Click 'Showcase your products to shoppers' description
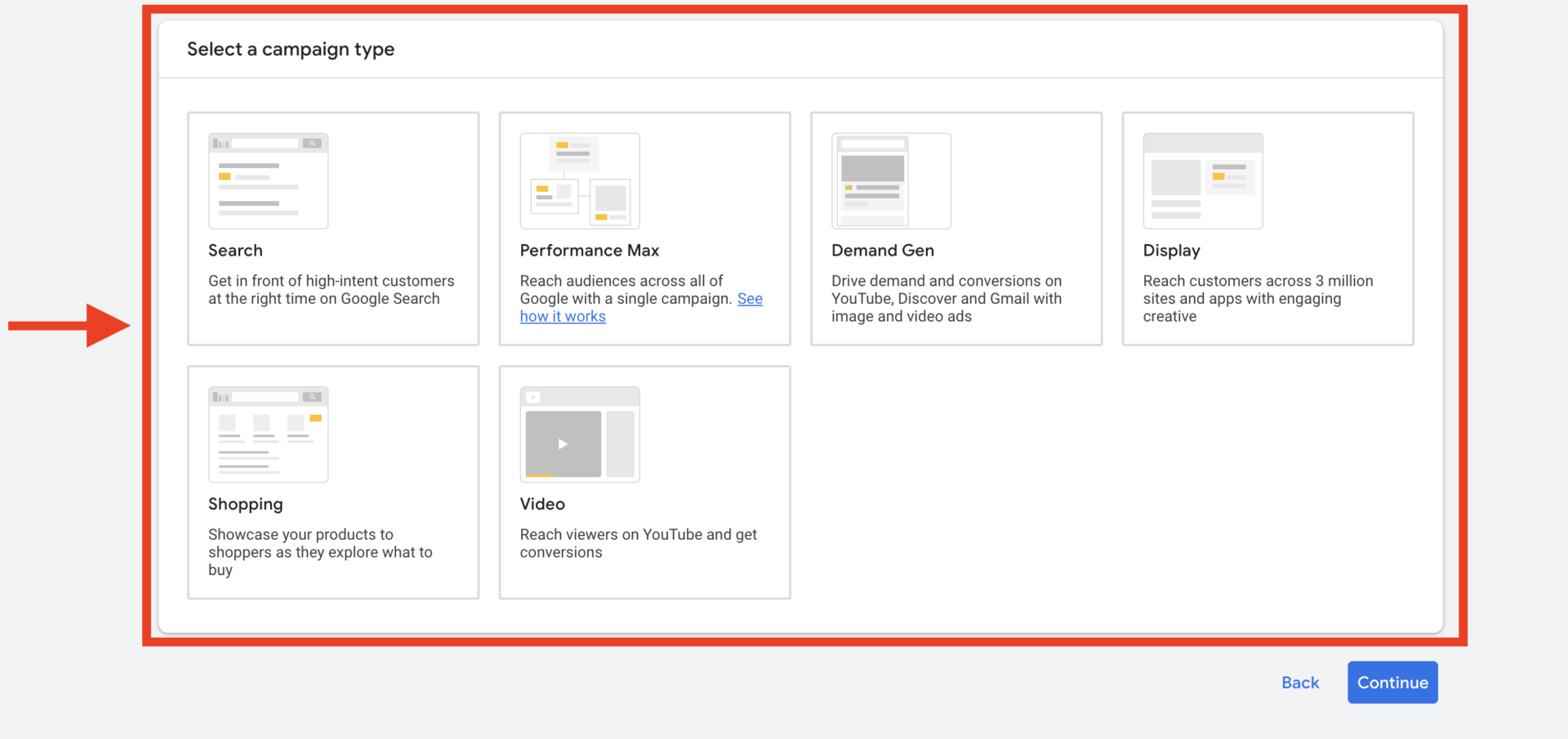 coord(320,552)
